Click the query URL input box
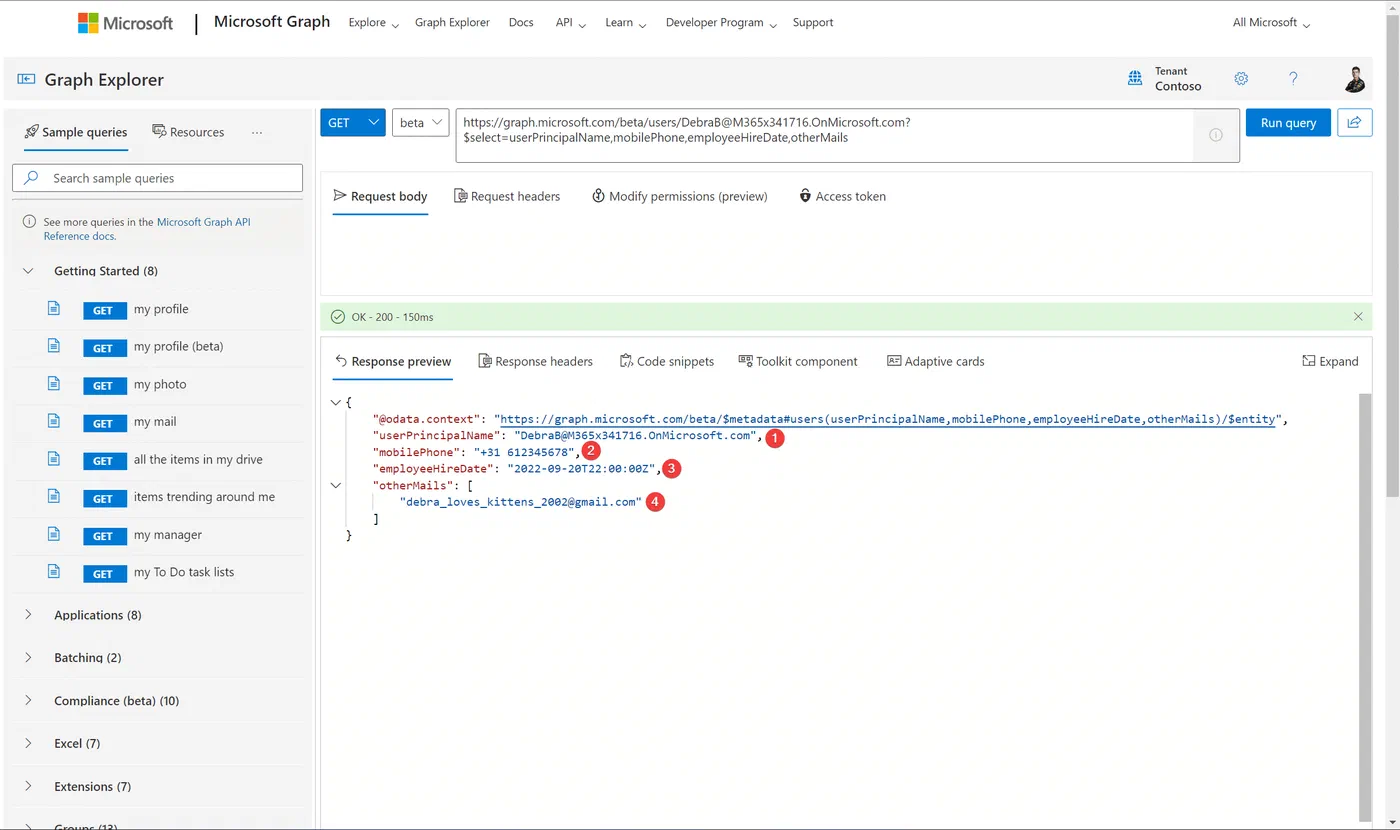The width and height of the screenshot is (1400, 830). (824, 135)
